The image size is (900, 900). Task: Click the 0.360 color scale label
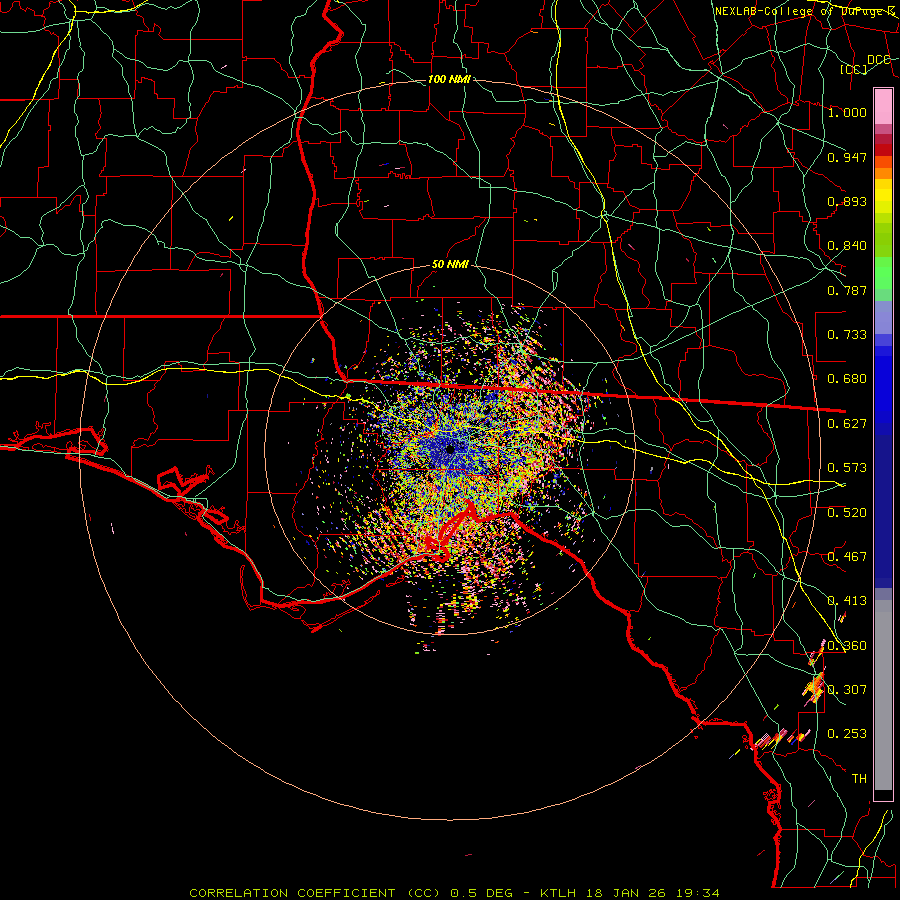847,646
